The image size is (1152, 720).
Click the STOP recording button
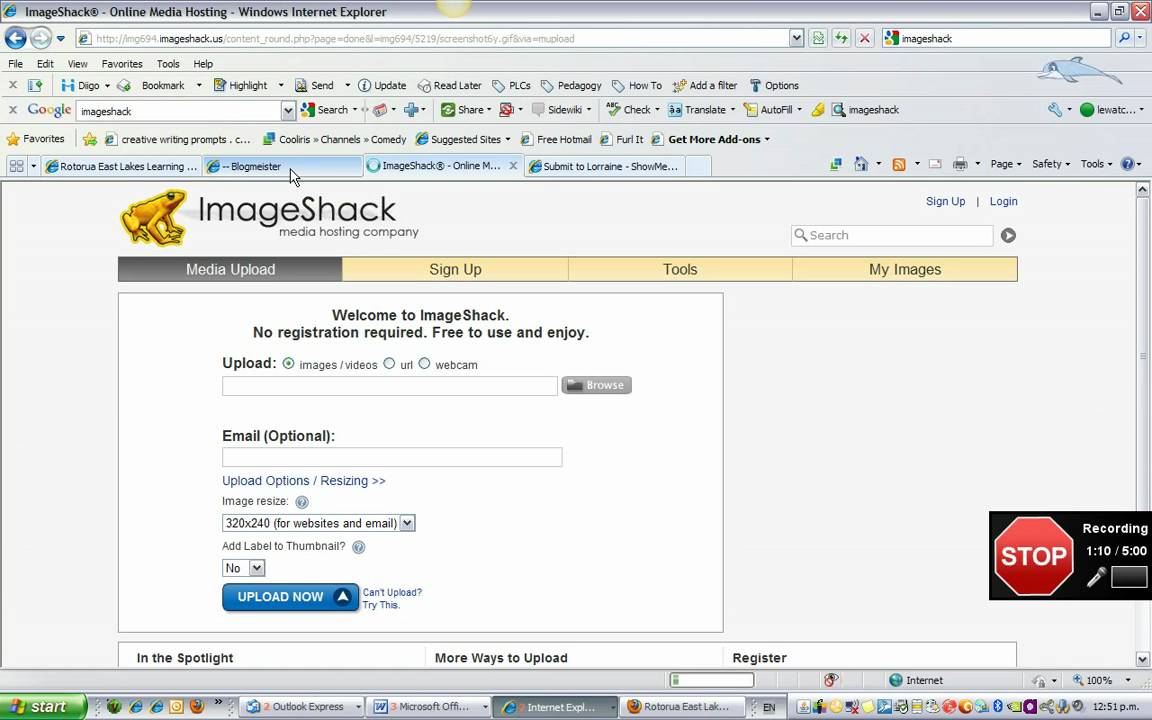(1033, 555)
